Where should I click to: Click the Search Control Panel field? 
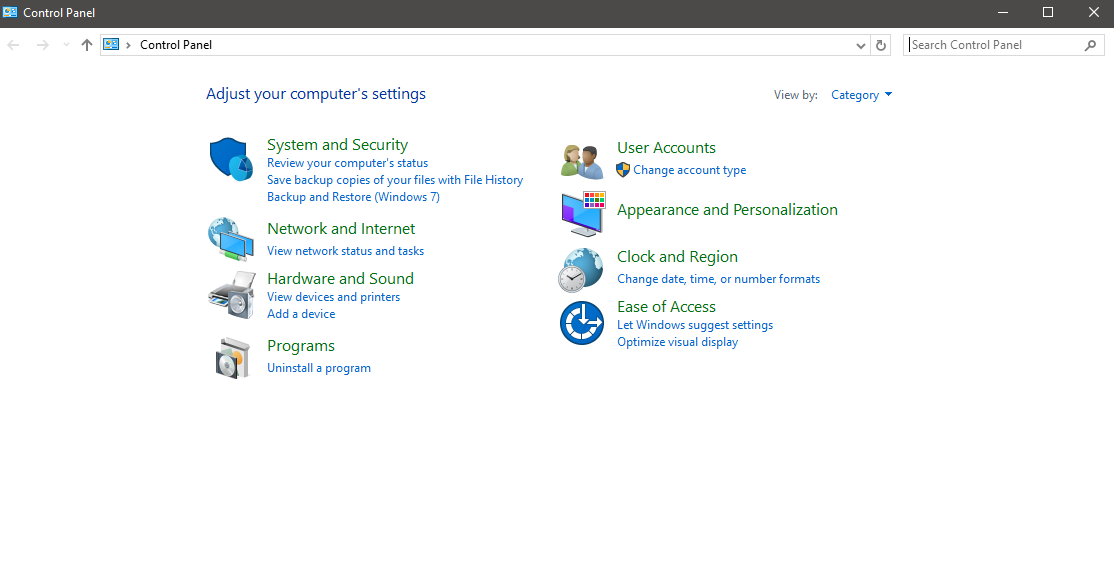coord(995,45)
